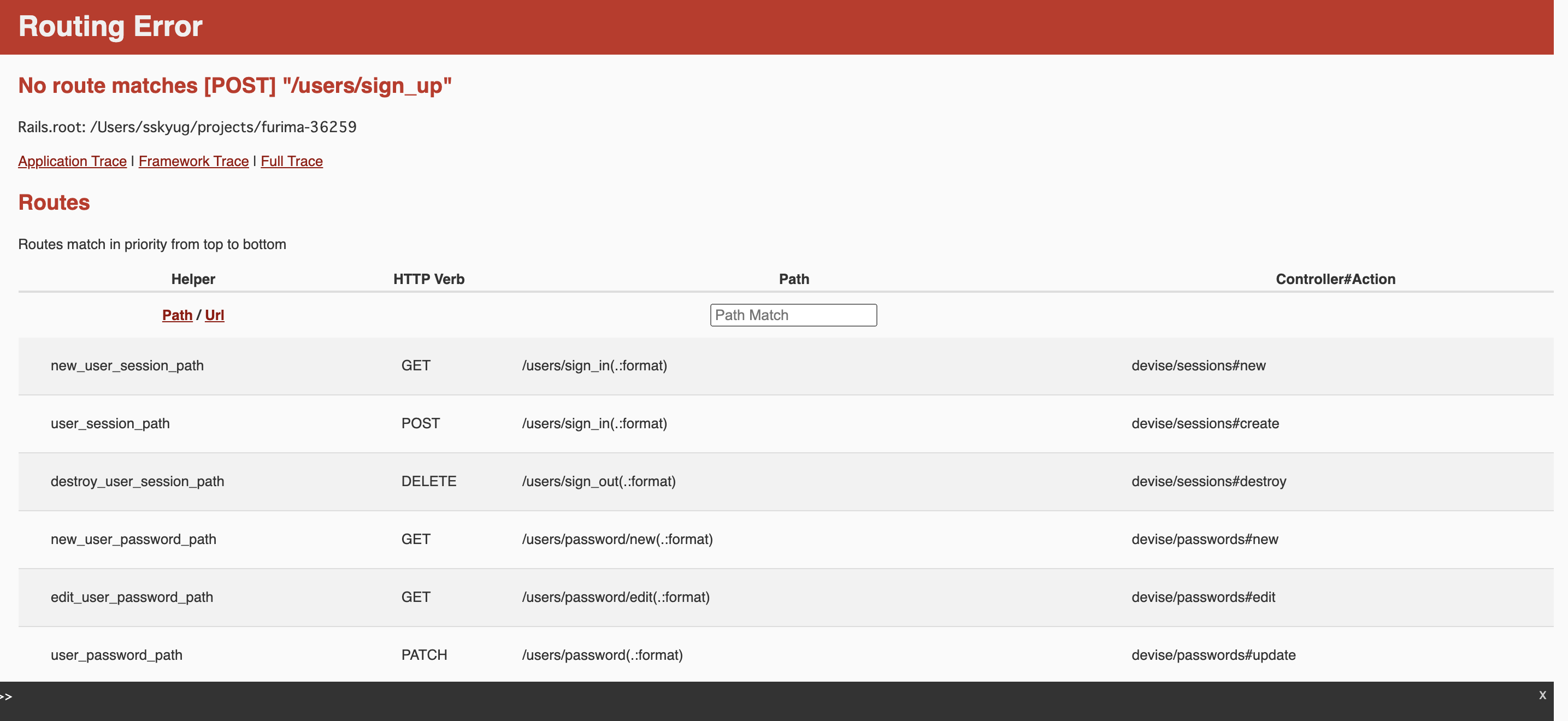Close the web console with X
Image resolution: width=1568 pixels, height=721 pixels.
[x=1542, y=695]
